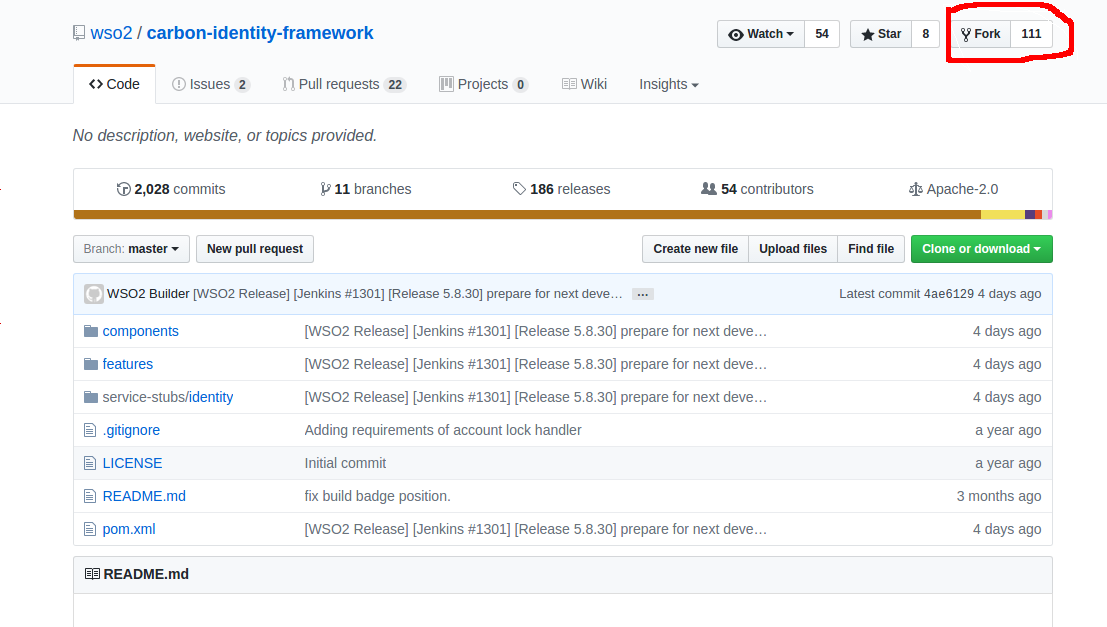Viewport: 1107px width, 627px height.
Task: Click the file icon beside README.md row
Action: point(90,496)
